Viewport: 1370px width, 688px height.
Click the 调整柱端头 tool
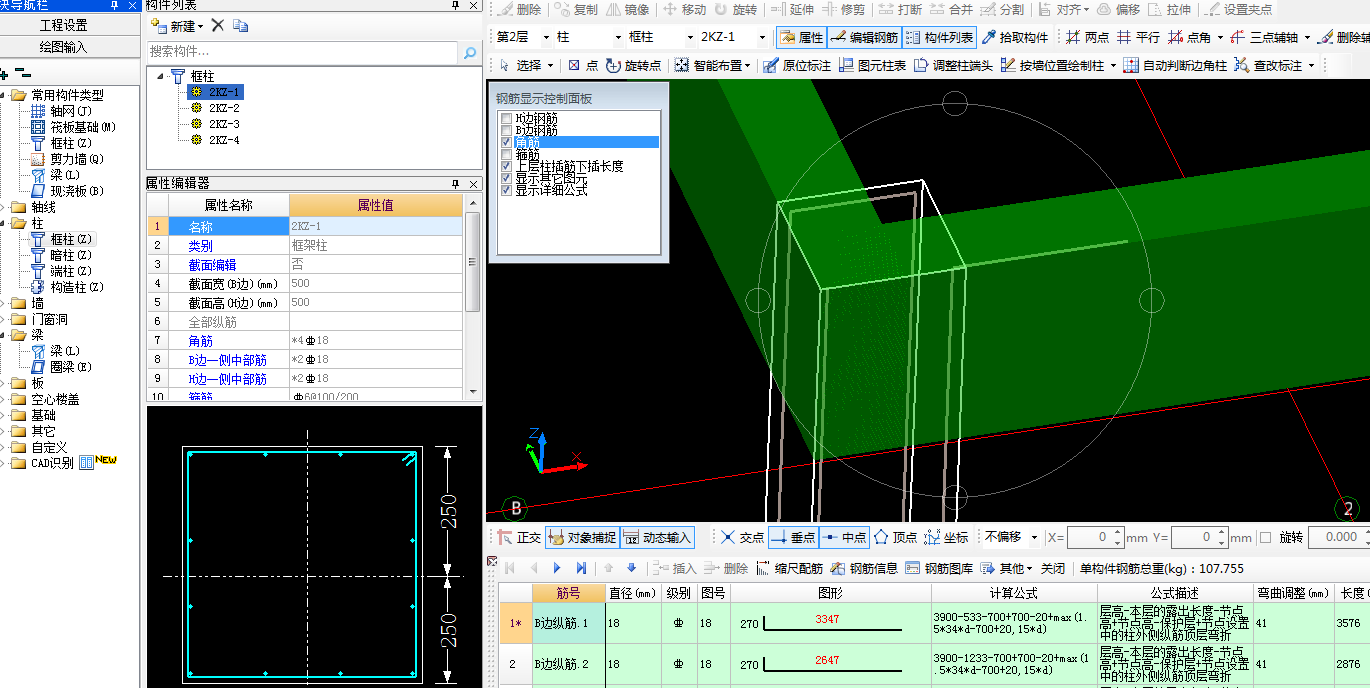(954, 65)
